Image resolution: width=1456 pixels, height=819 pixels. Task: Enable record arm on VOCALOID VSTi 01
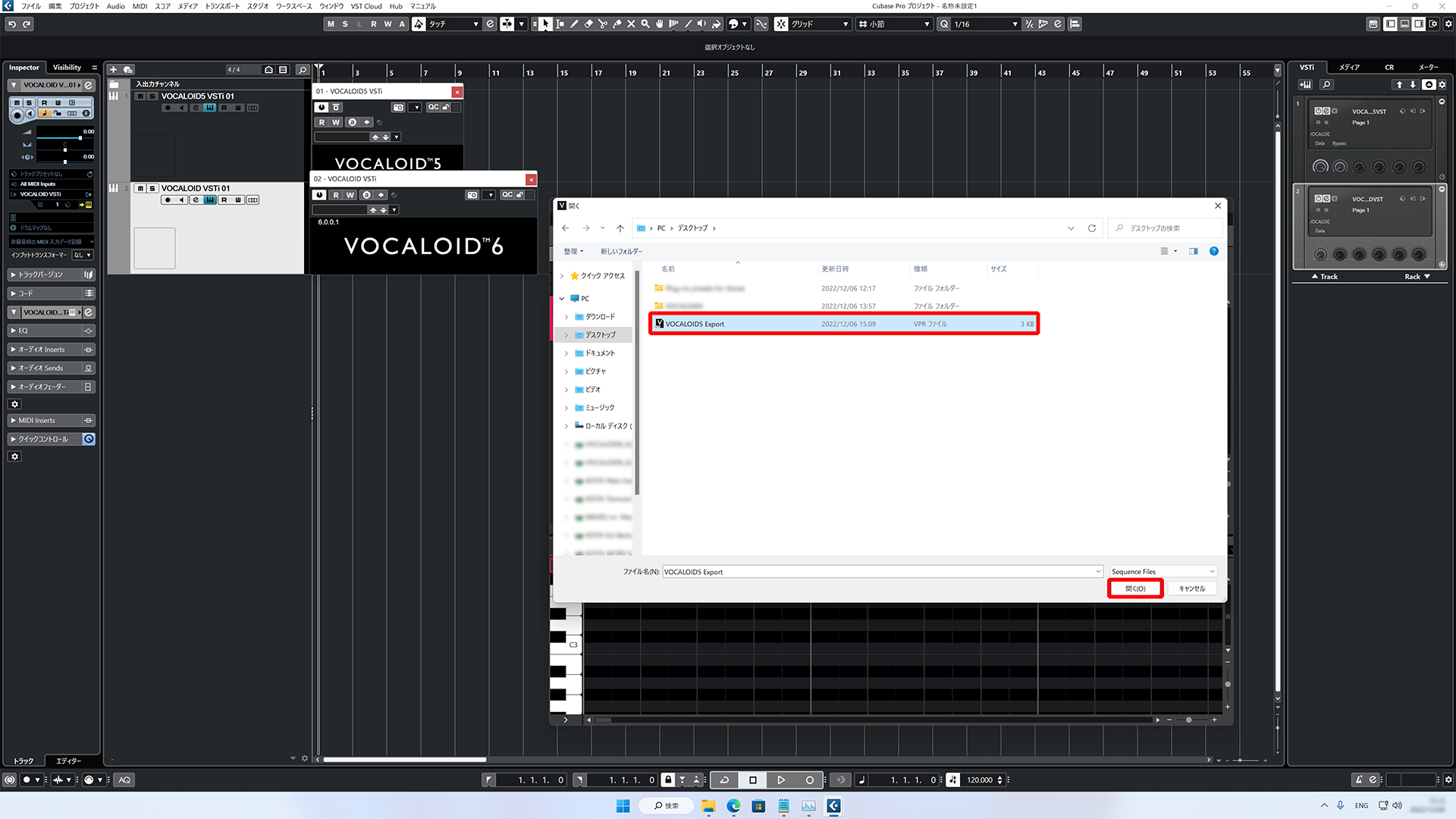[168, 200]
